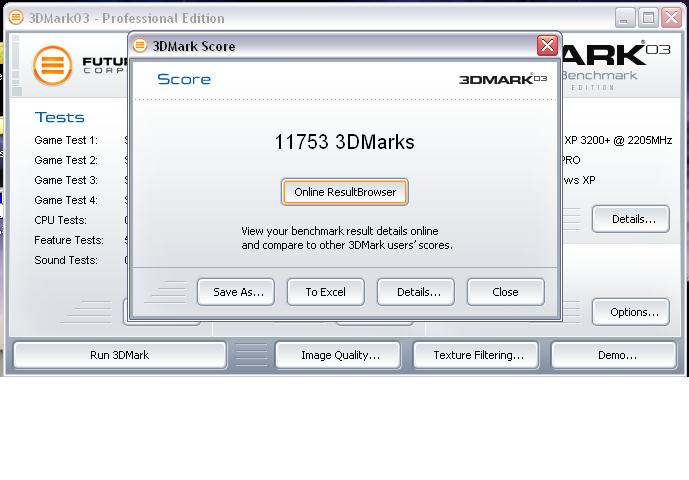Launch the Demo... button
This screenshot has width=689, height=480.
tap(613, 355)
